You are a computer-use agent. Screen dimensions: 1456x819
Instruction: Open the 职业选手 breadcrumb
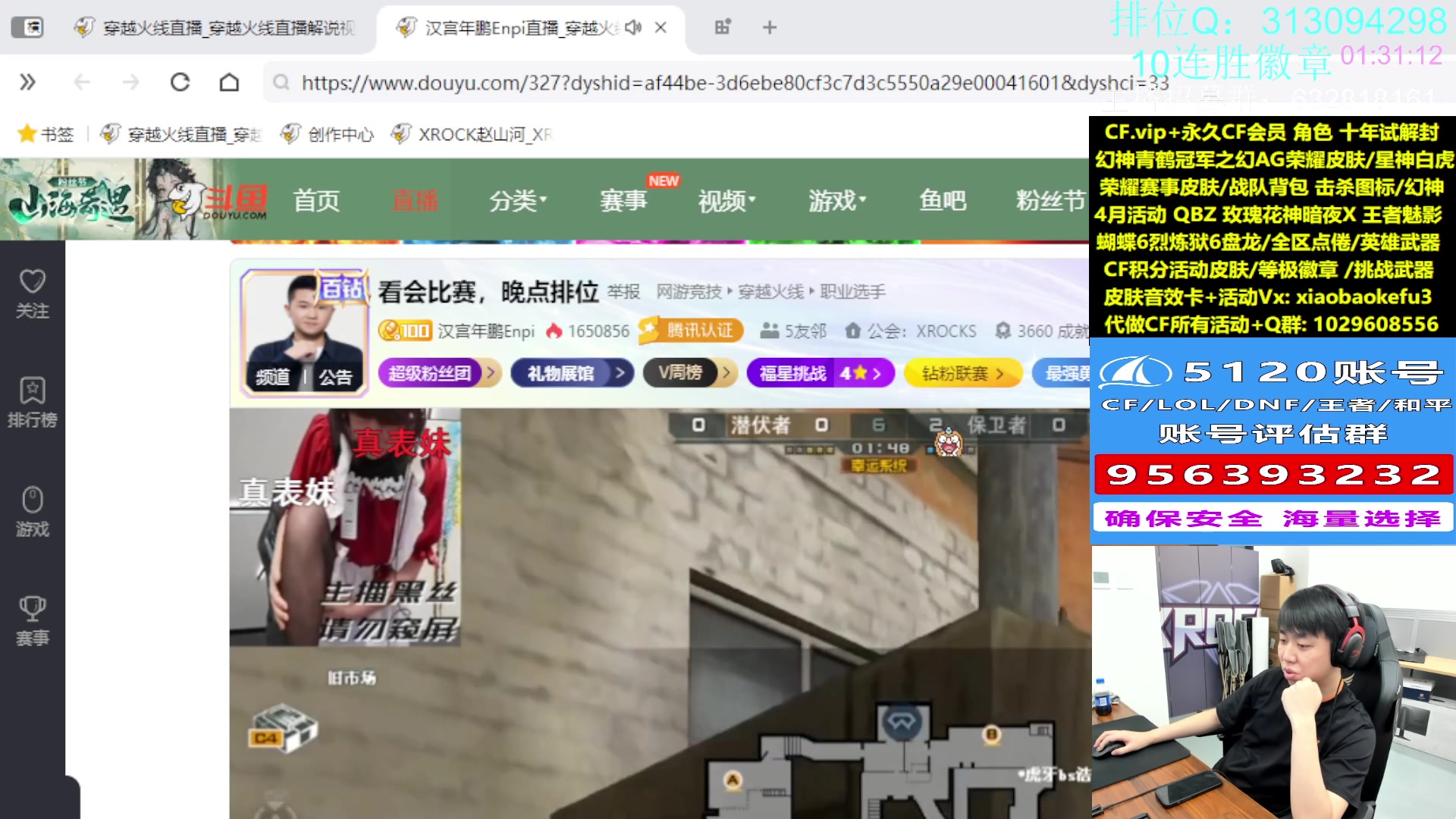pos(852,292)
